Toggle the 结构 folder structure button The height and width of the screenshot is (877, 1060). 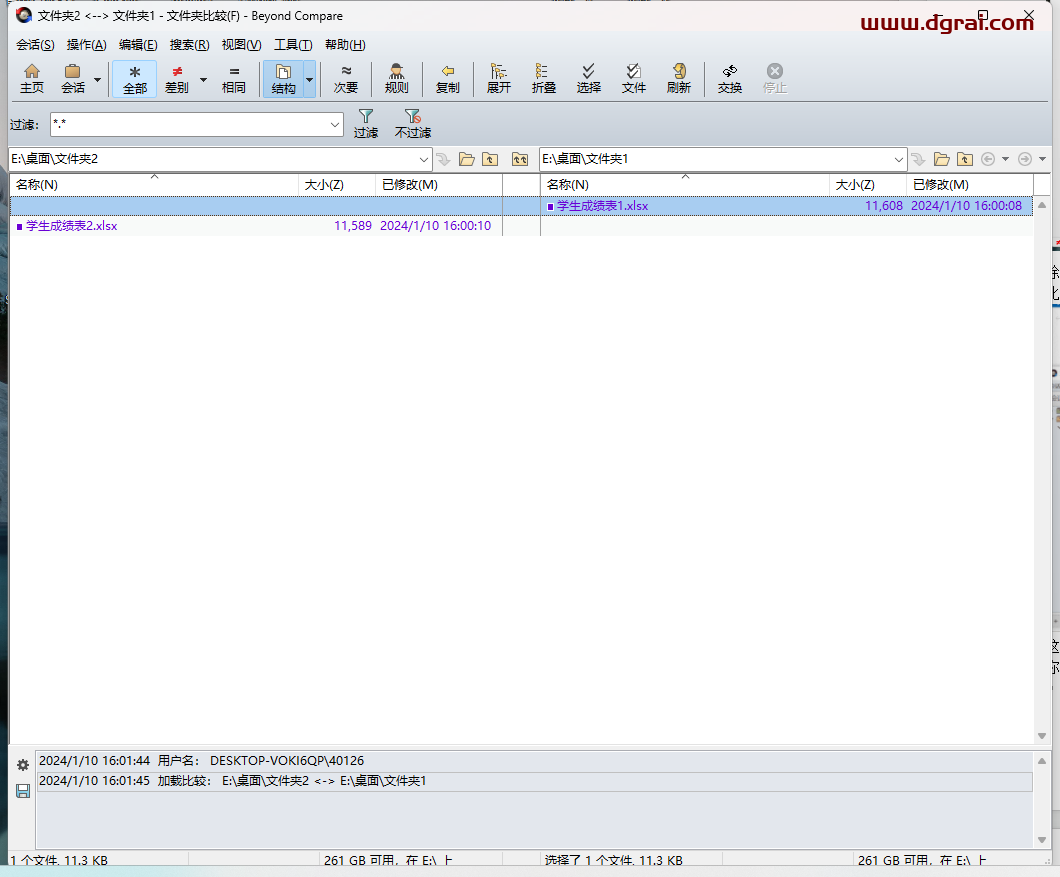point(283,78)
